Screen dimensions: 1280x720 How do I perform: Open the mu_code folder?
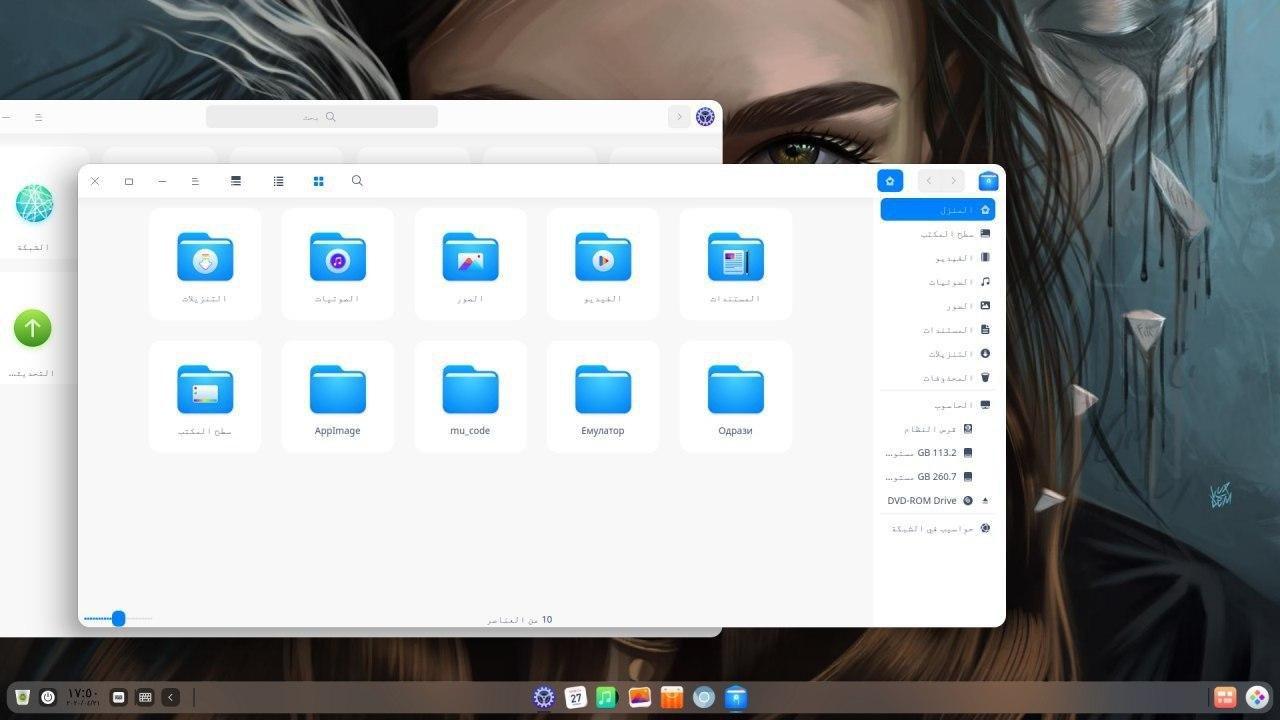470,390
